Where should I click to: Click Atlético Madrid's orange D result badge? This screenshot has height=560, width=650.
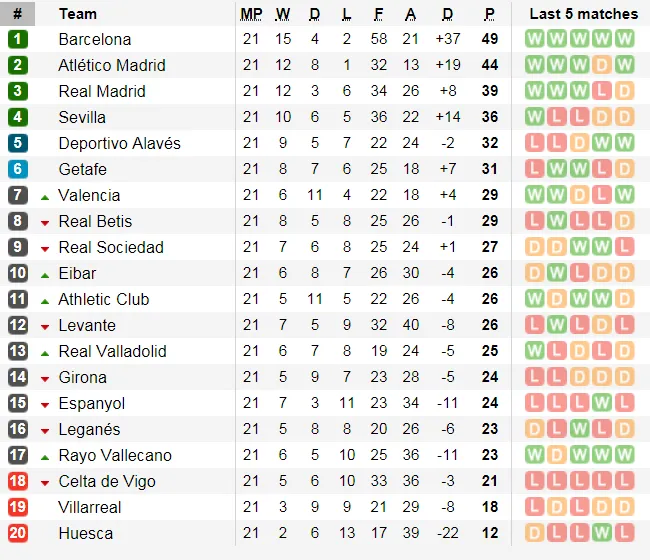pos(602,65)
